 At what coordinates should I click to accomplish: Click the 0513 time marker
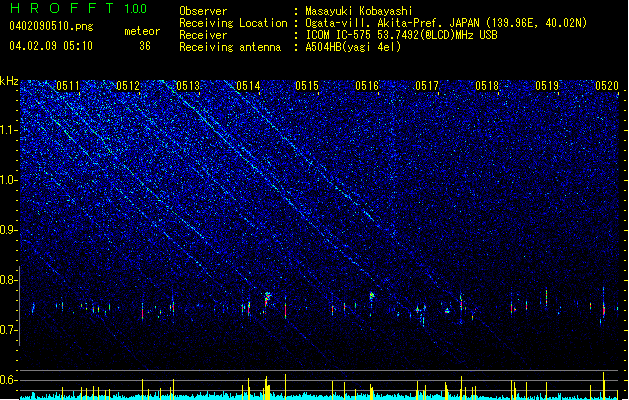pos(188,85)
